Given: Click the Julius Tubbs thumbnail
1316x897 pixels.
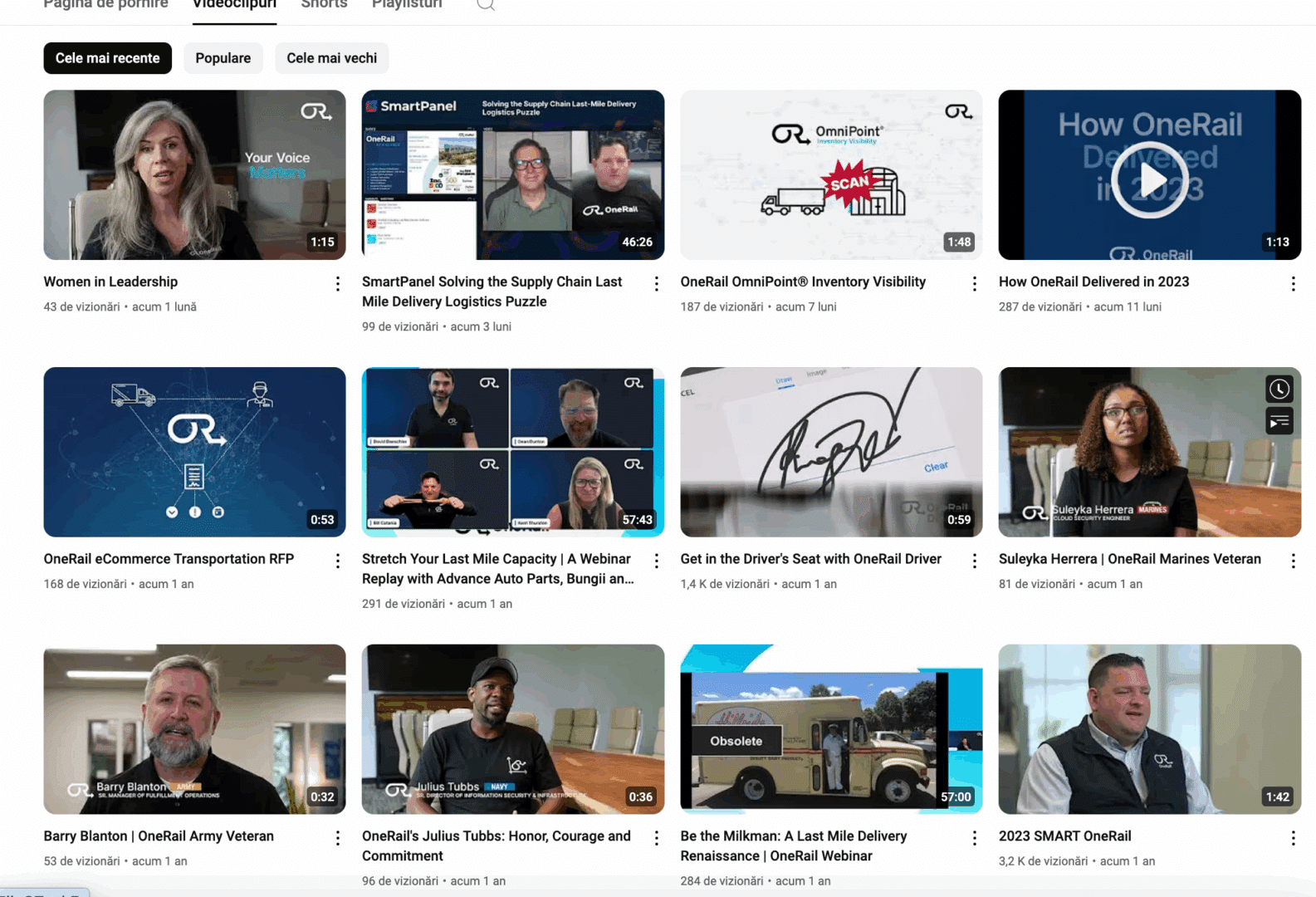Looking at the screenshot, I should 513,729.
